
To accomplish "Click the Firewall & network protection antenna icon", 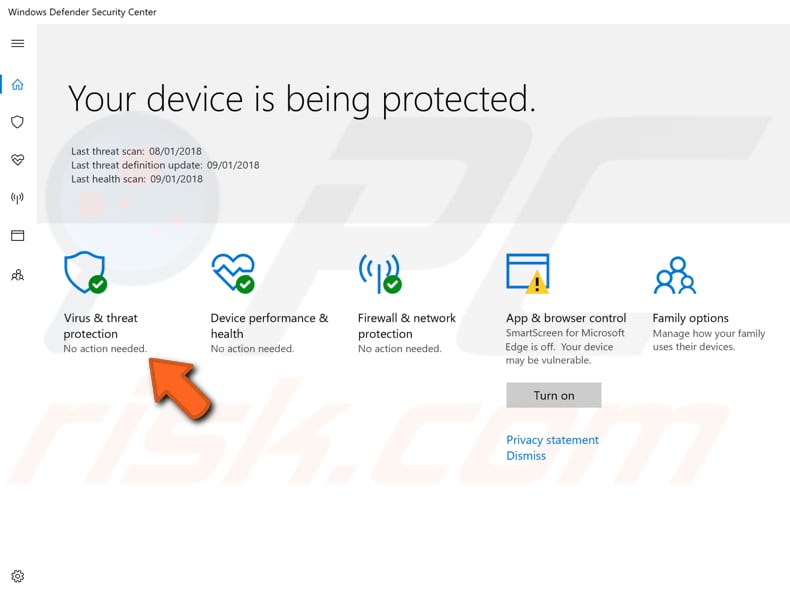I will click(379, 272).
